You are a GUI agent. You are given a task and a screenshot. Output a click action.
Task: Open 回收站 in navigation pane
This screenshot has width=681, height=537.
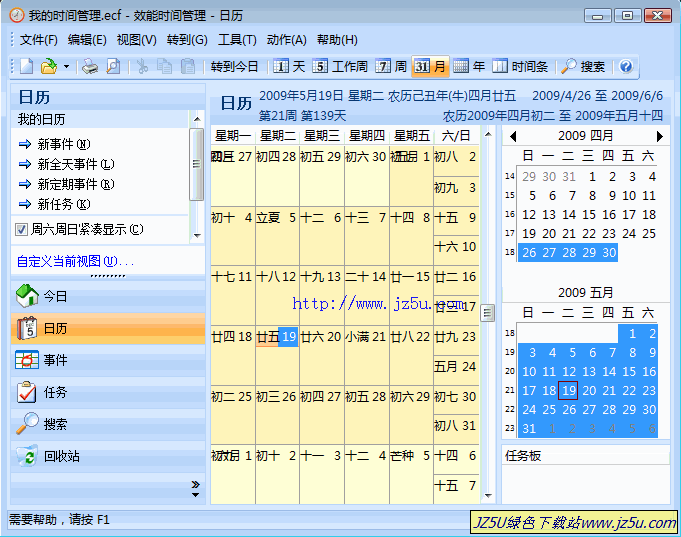coord(108,456)
